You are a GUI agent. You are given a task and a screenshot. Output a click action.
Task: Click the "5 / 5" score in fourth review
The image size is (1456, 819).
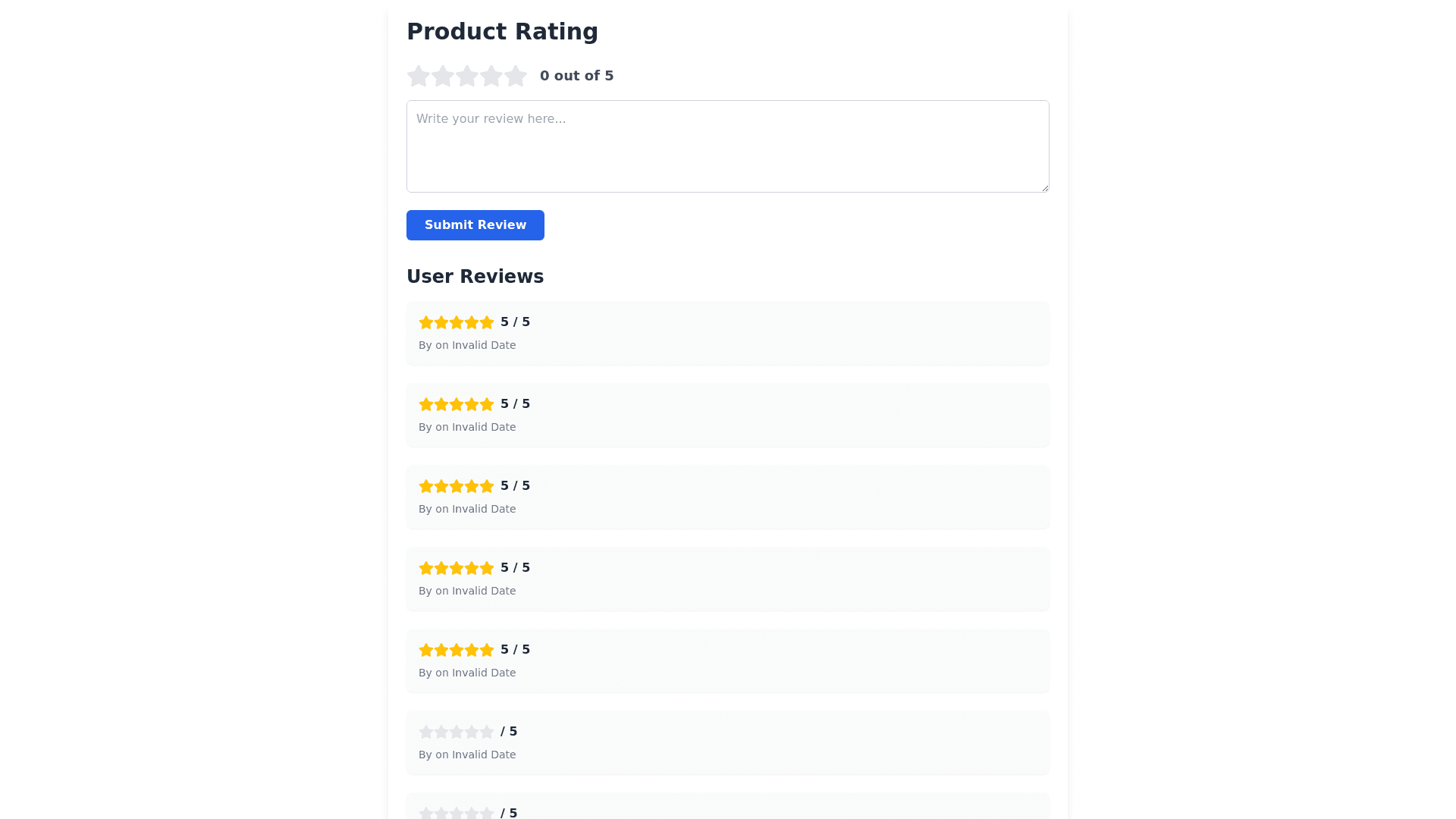point(516,568)
